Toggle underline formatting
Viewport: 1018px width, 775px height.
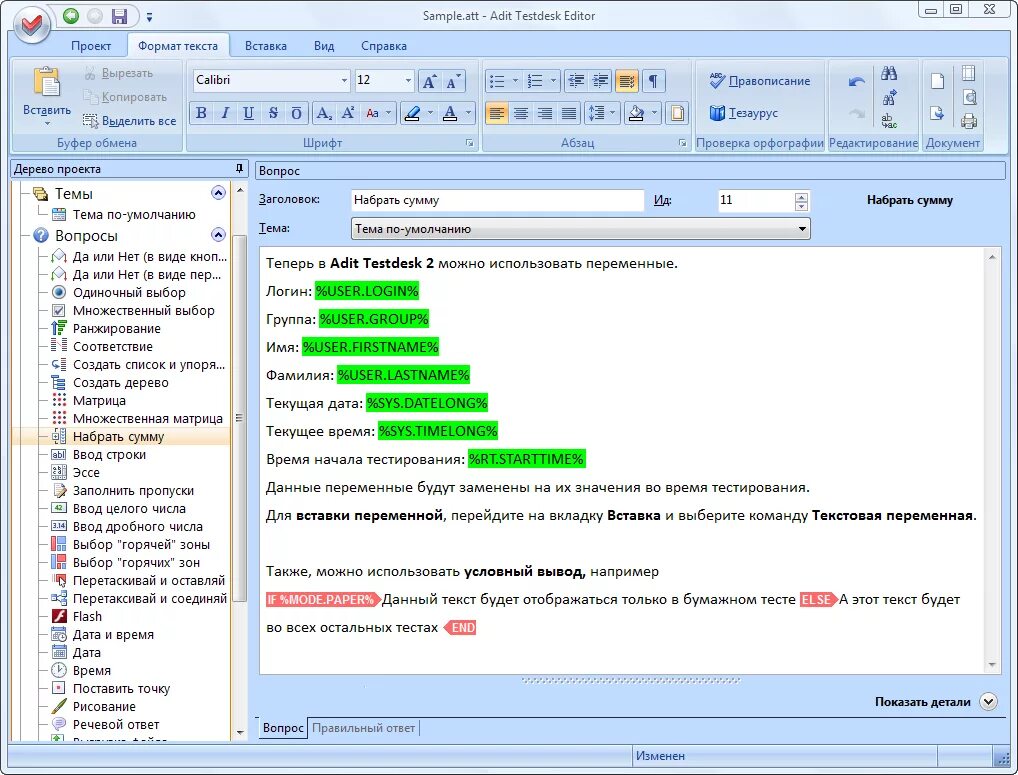click(x=248, y=114)
